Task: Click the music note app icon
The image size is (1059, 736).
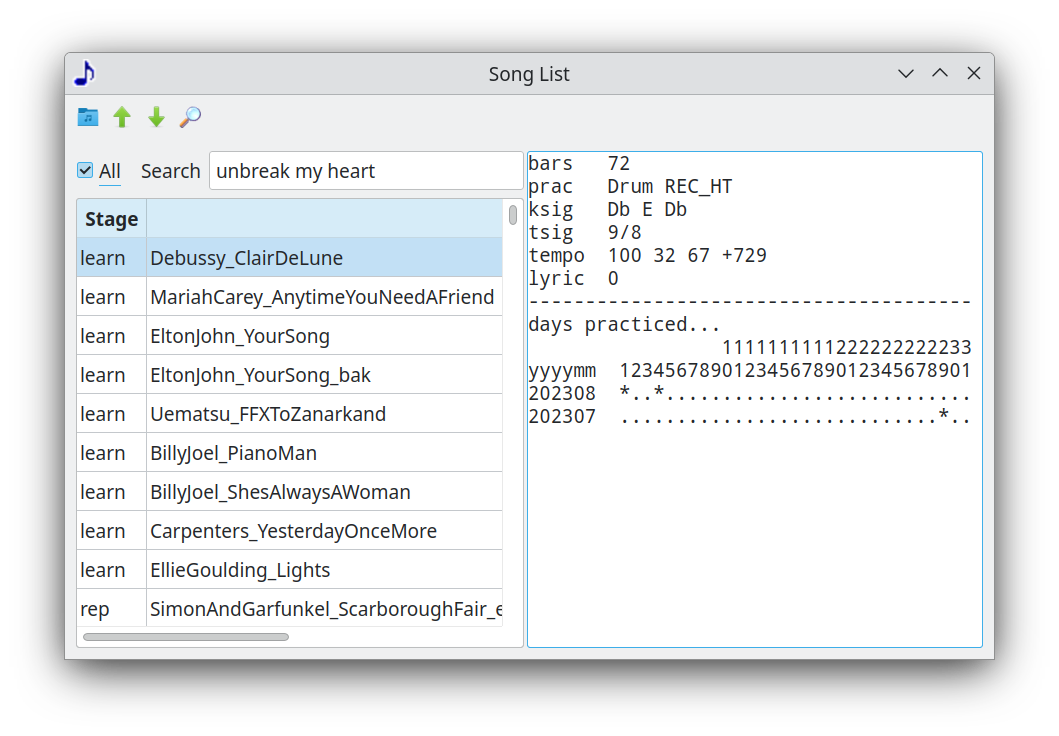Action: coord(85,73)
